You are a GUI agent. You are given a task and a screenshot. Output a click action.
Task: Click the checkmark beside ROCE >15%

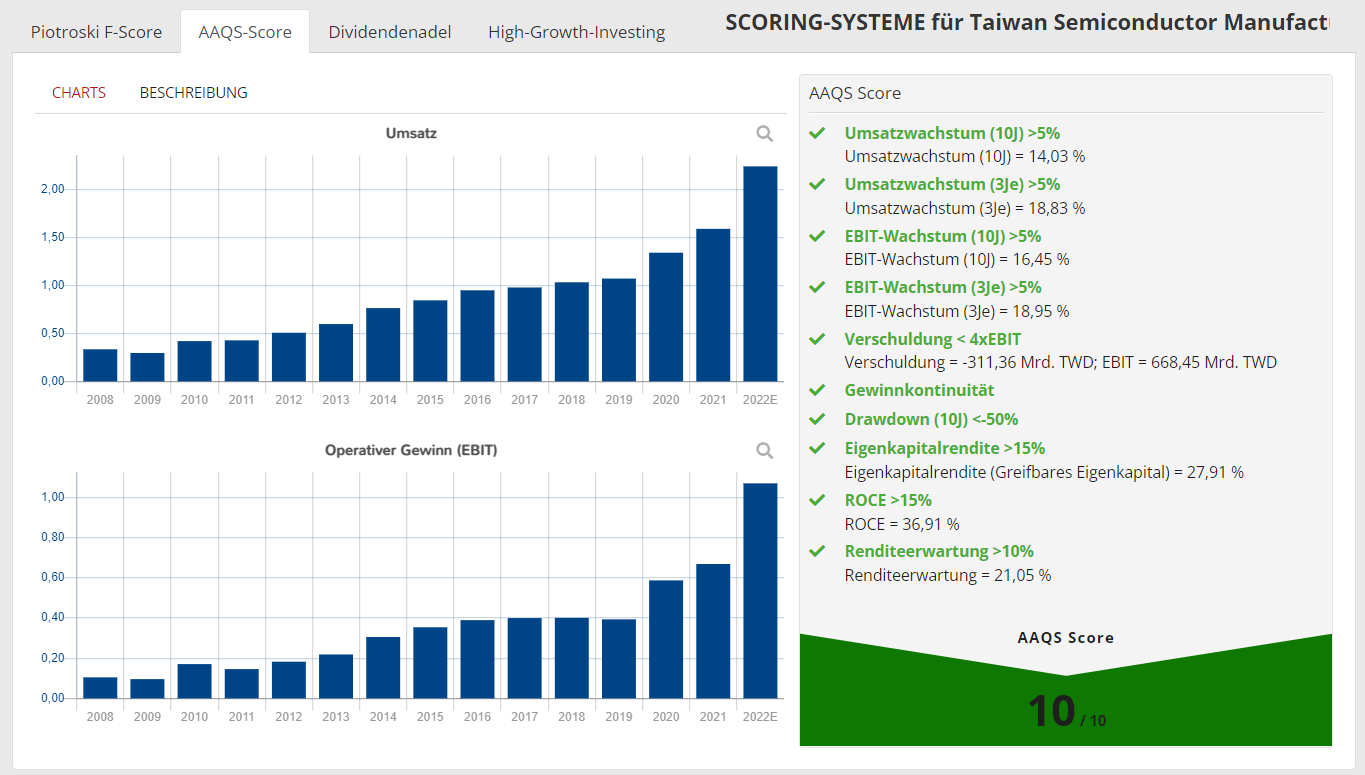pos(817,500)
